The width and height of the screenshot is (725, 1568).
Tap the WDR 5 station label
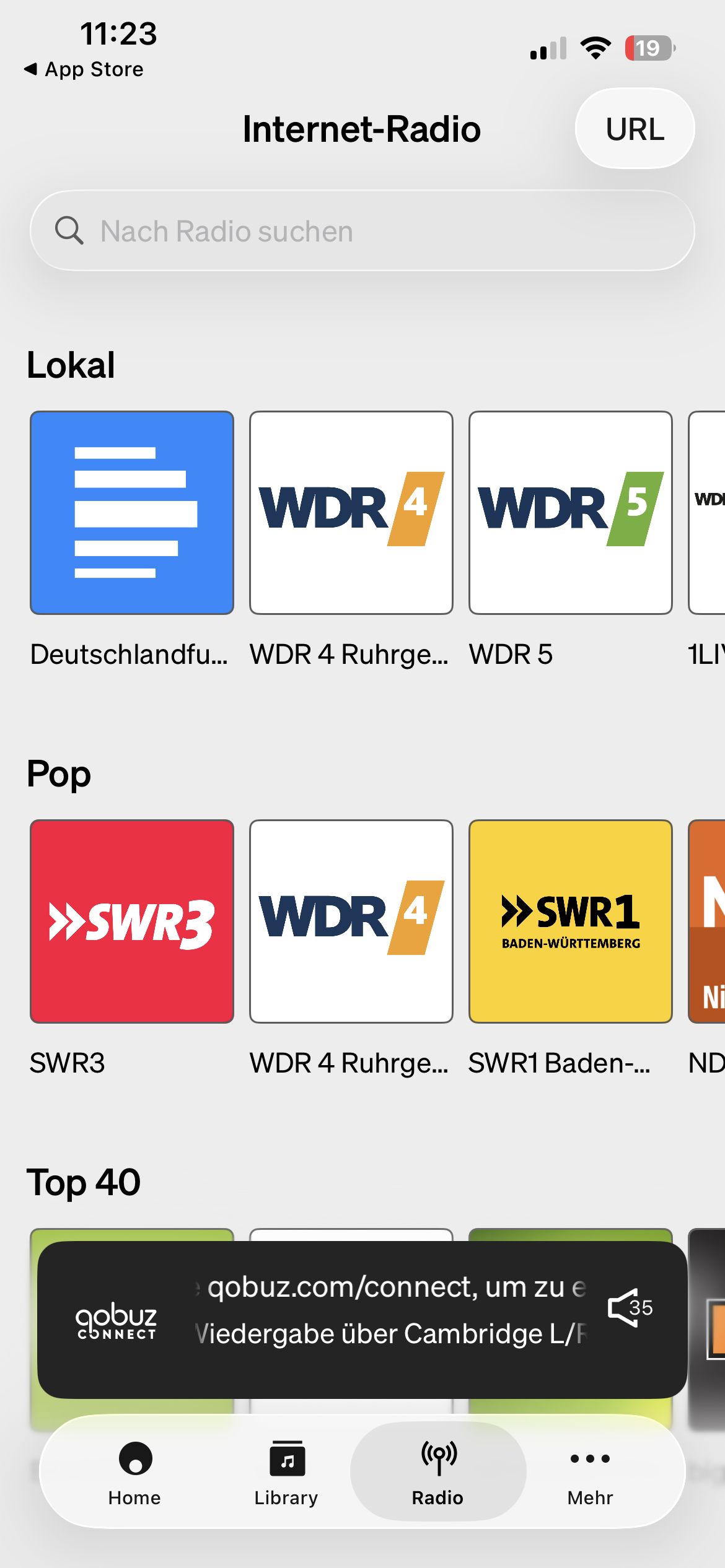(511, 655)
